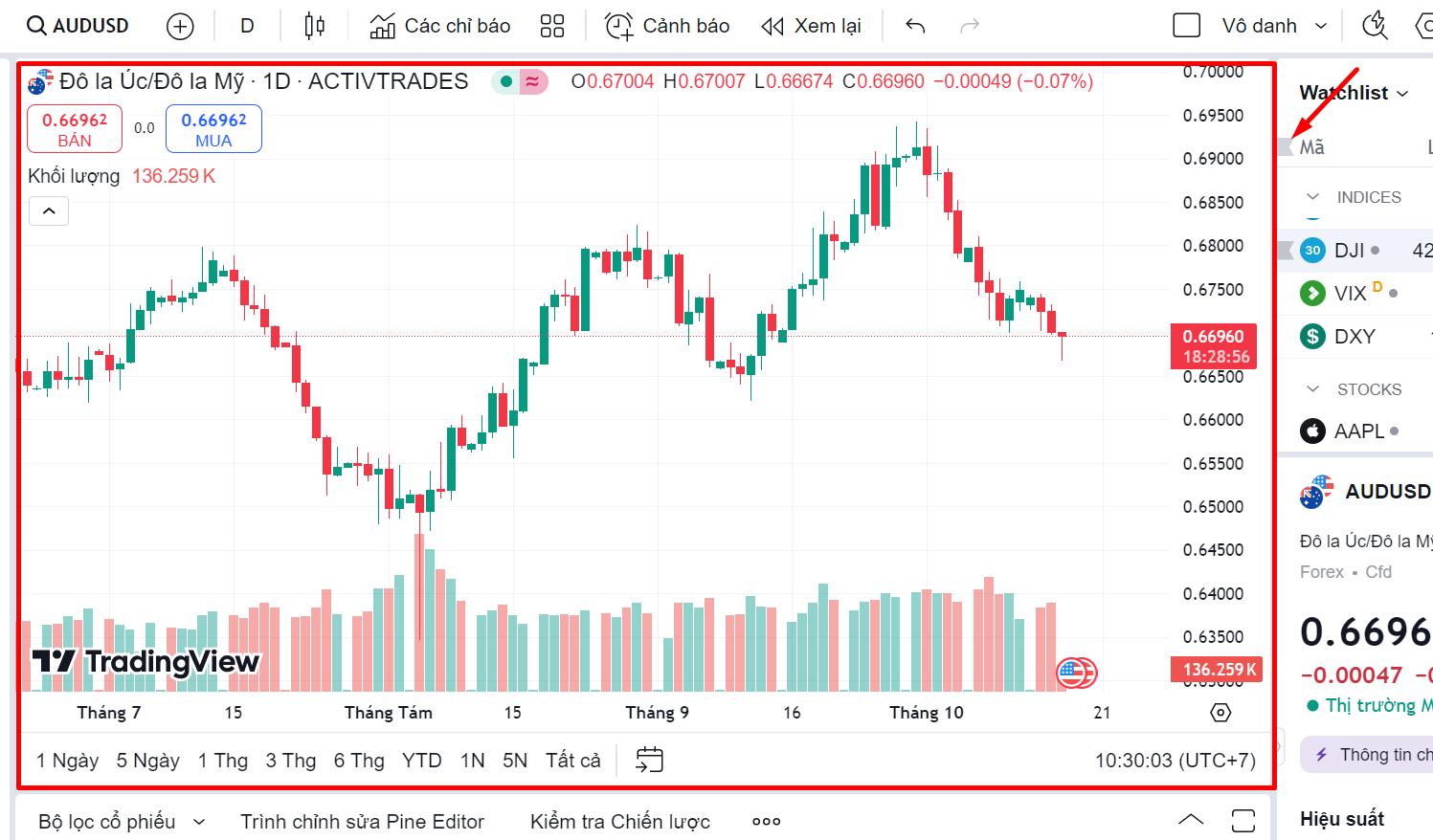
Task: Open Trình chỉnh sửa Pine Editor tab
Action: [362, 822]
